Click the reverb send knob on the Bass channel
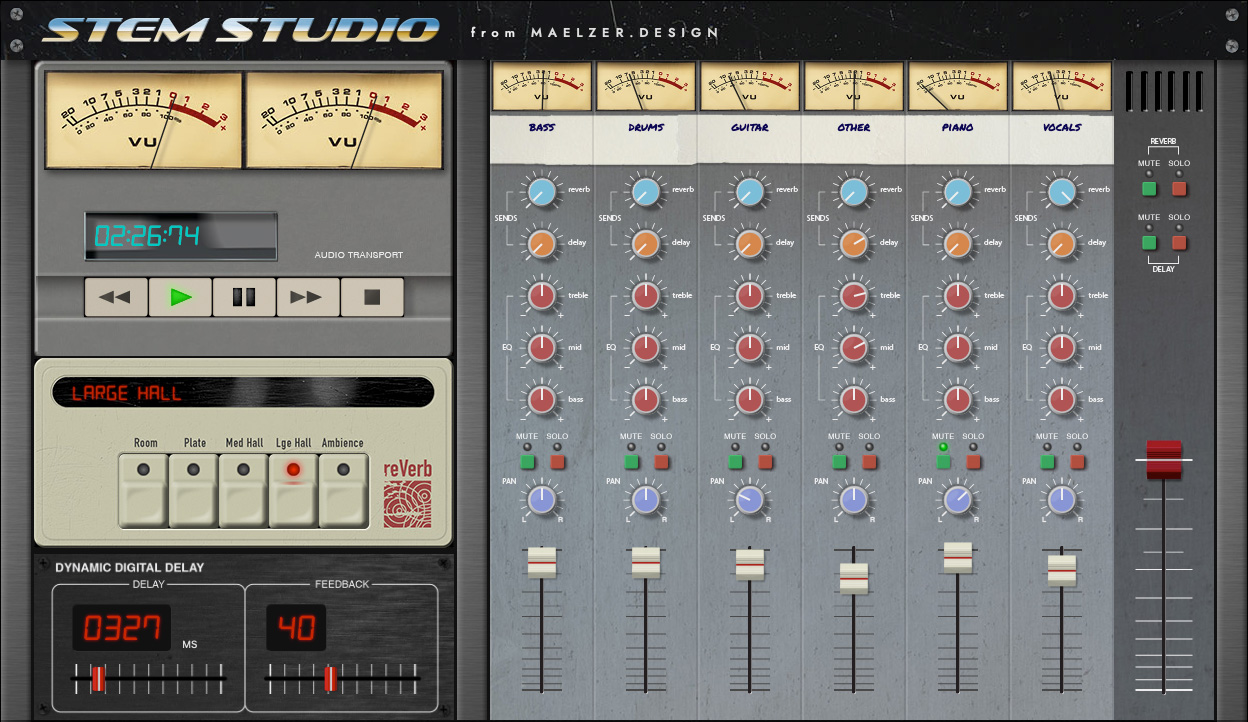The image size is (1248, 722). (x=541, y=190)
